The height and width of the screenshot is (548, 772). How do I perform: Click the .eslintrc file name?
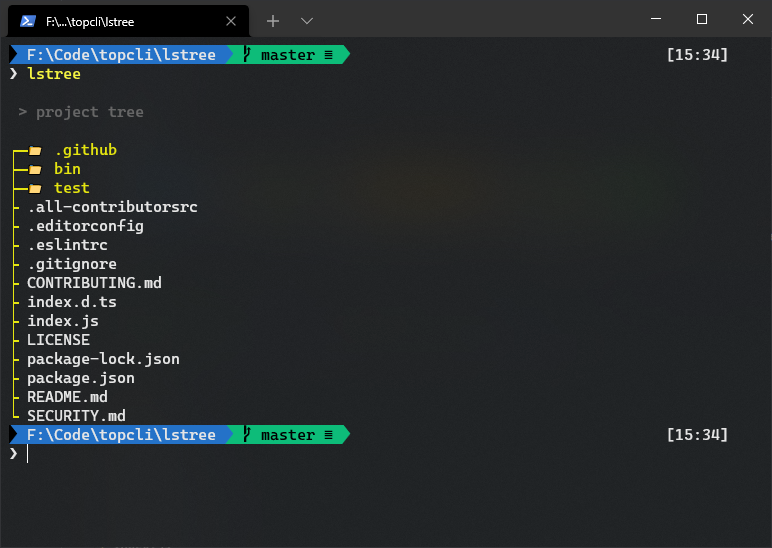pos(67,245)
